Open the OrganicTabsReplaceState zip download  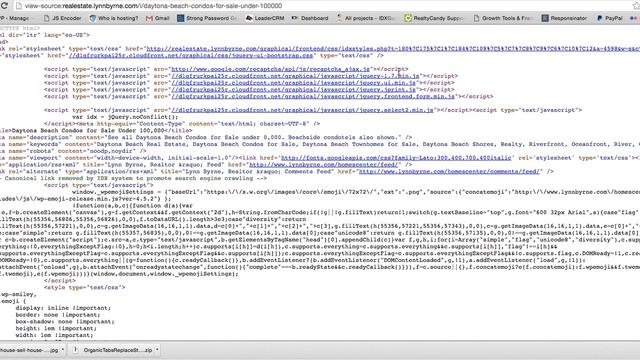pyautogui.click(x=118, y=350)
